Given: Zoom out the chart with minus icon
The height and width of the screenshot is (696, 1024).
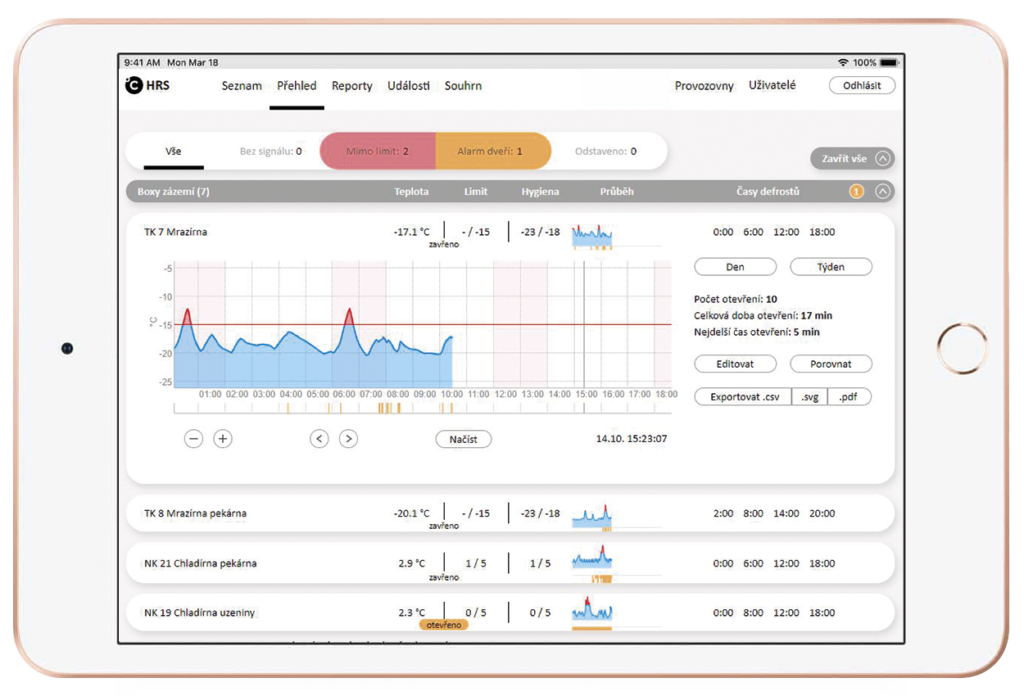Looking at the screenshot, I should (194, 438).
